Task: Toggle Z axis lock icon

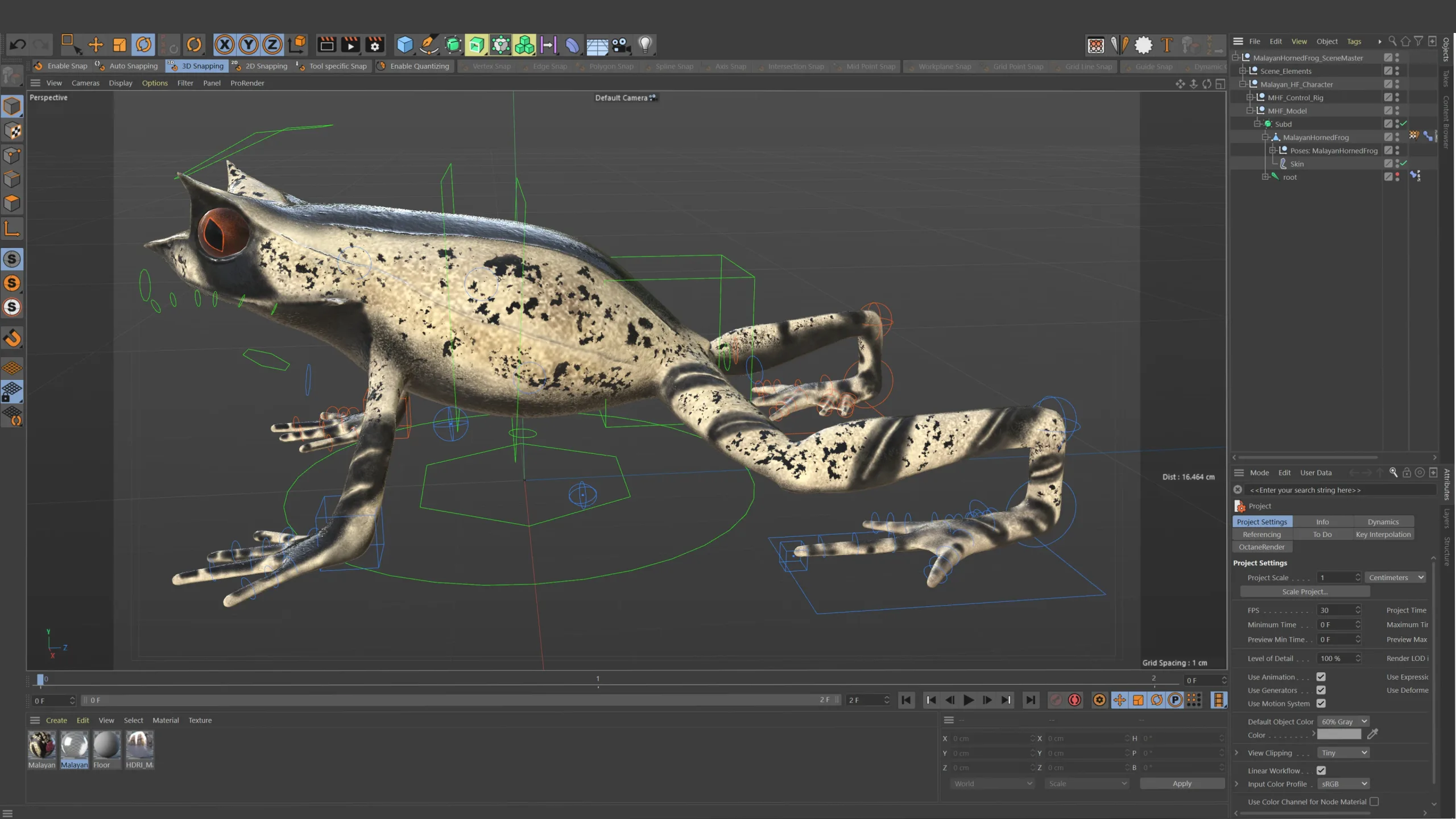Action: tap(272, 44)
